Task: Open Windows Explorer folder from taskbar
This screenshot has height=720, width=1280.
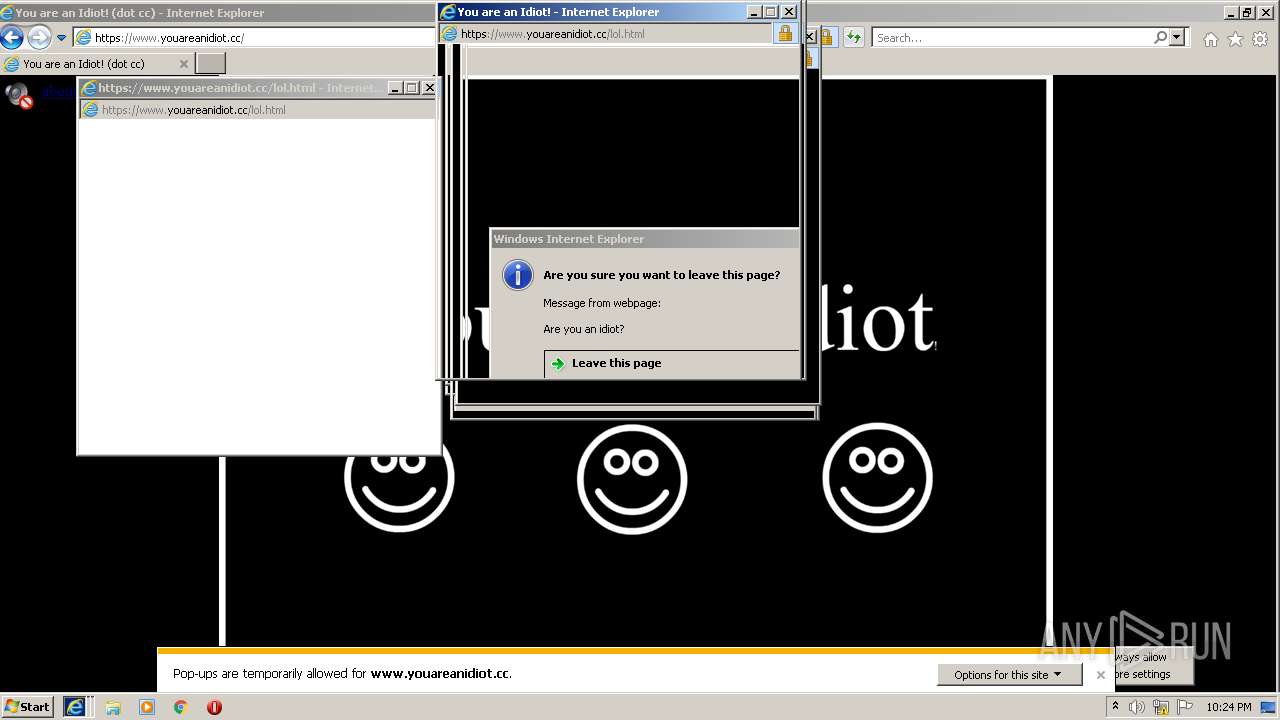Action: click(113, 707)
